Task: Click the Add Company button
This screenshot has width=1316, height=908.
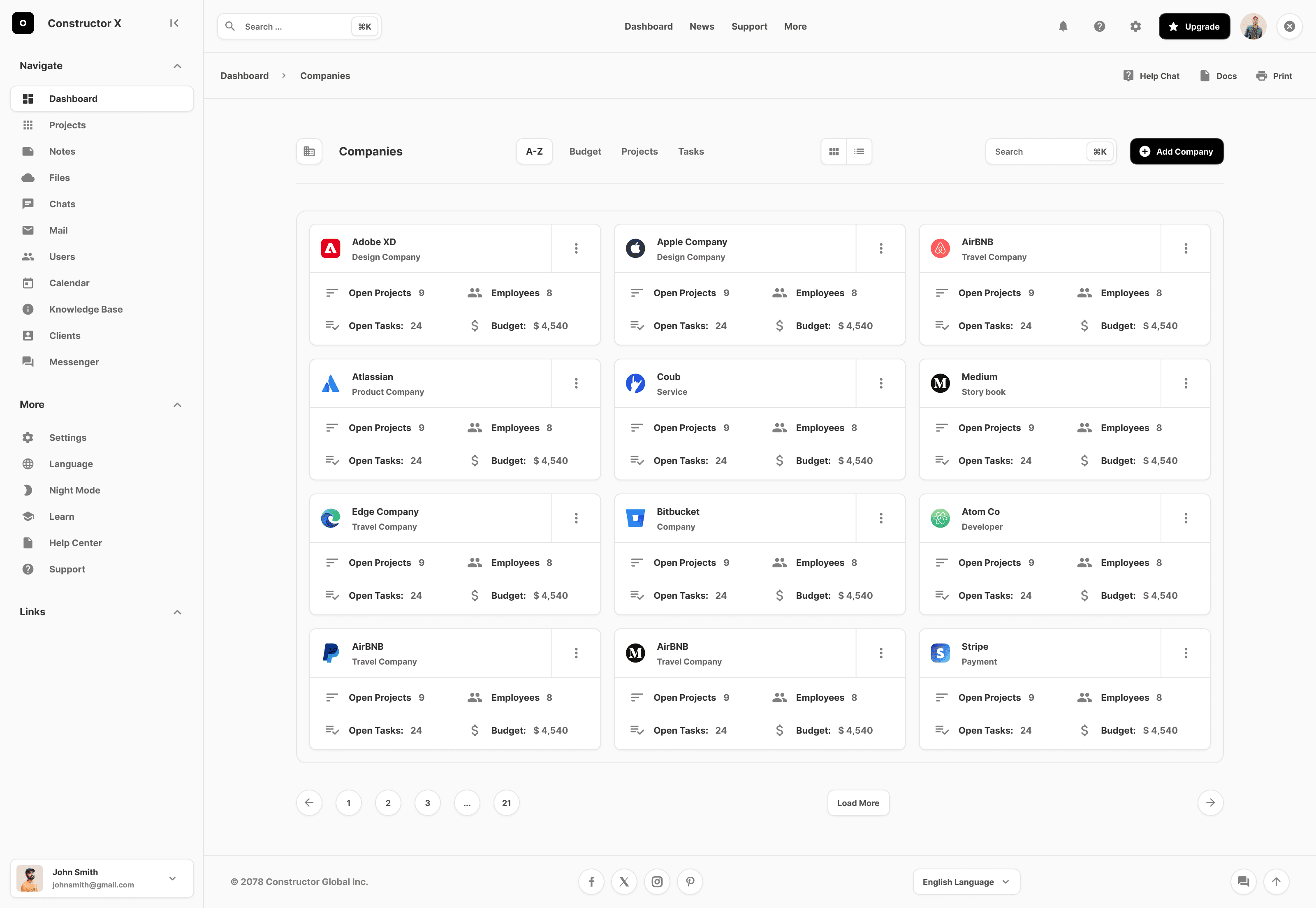Action: pos(1176,151)
